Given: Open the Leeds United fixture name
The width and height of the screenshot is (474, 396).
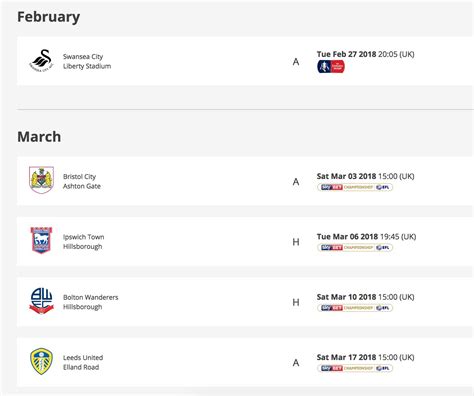Looking at the screenshot, I should coord(83,358).
